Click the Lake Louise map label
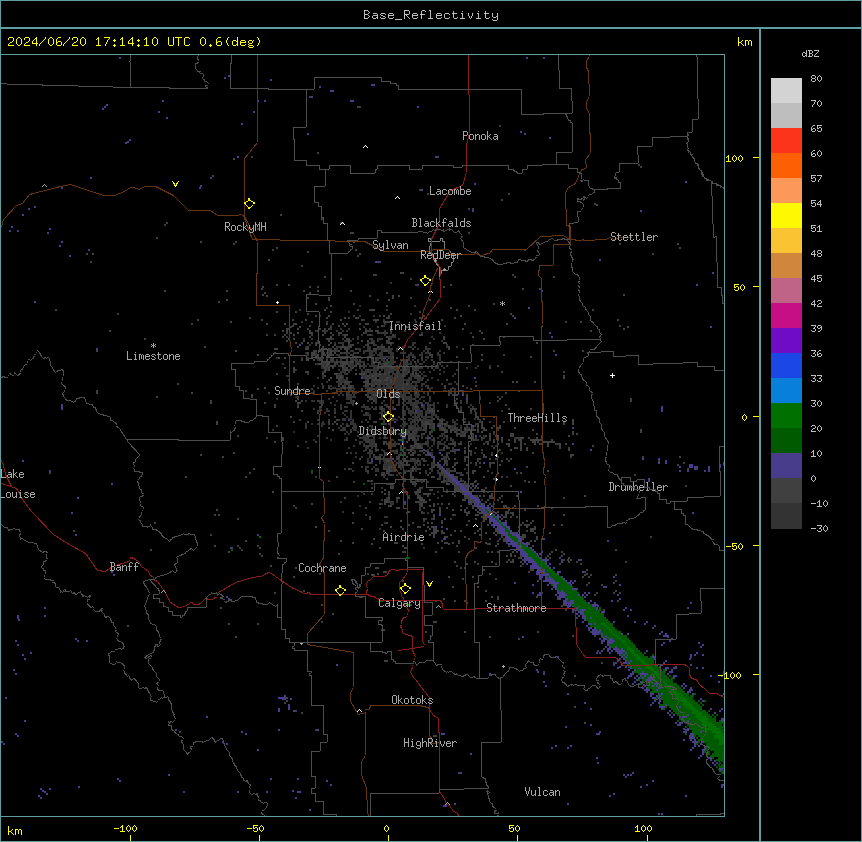Viewport: 862px width, 842px height. coord(18,484)
